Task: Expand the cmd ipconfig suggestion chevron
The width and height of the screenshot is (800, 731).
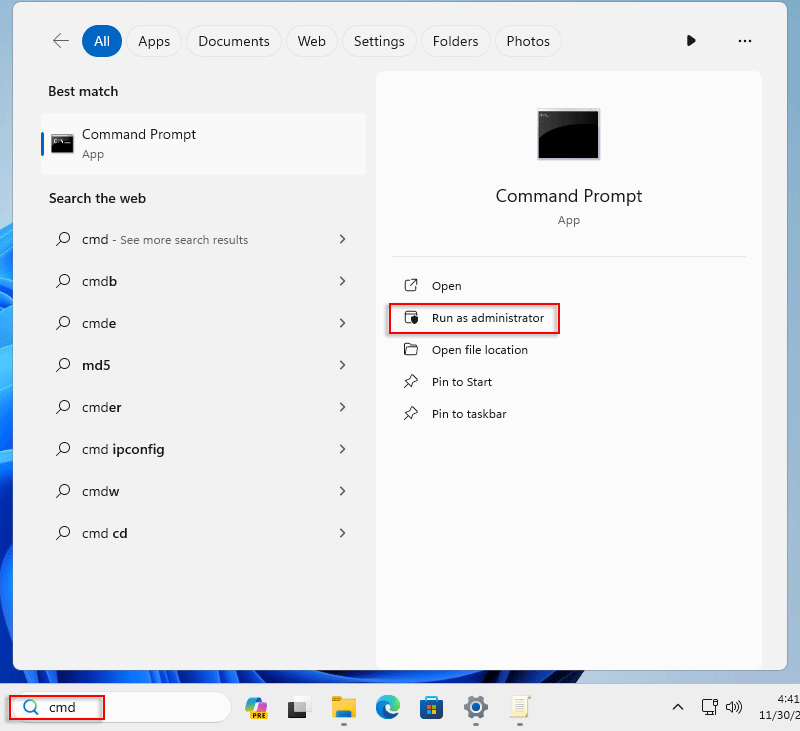Action: 342,449
